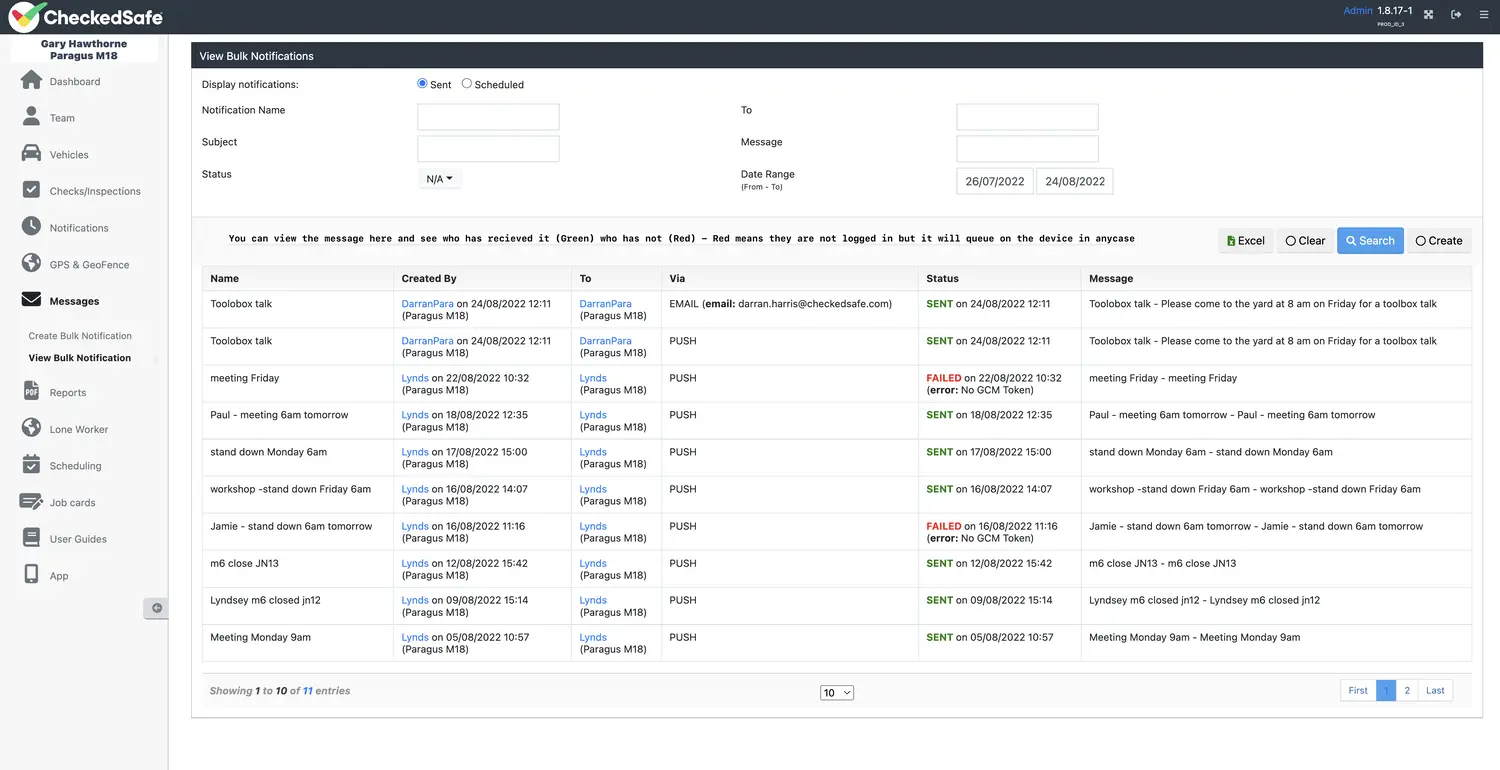The height and width of the screenshot is (770, 1500).
Task: Click the Notification Name input field
Action: [x=488, y=117]
